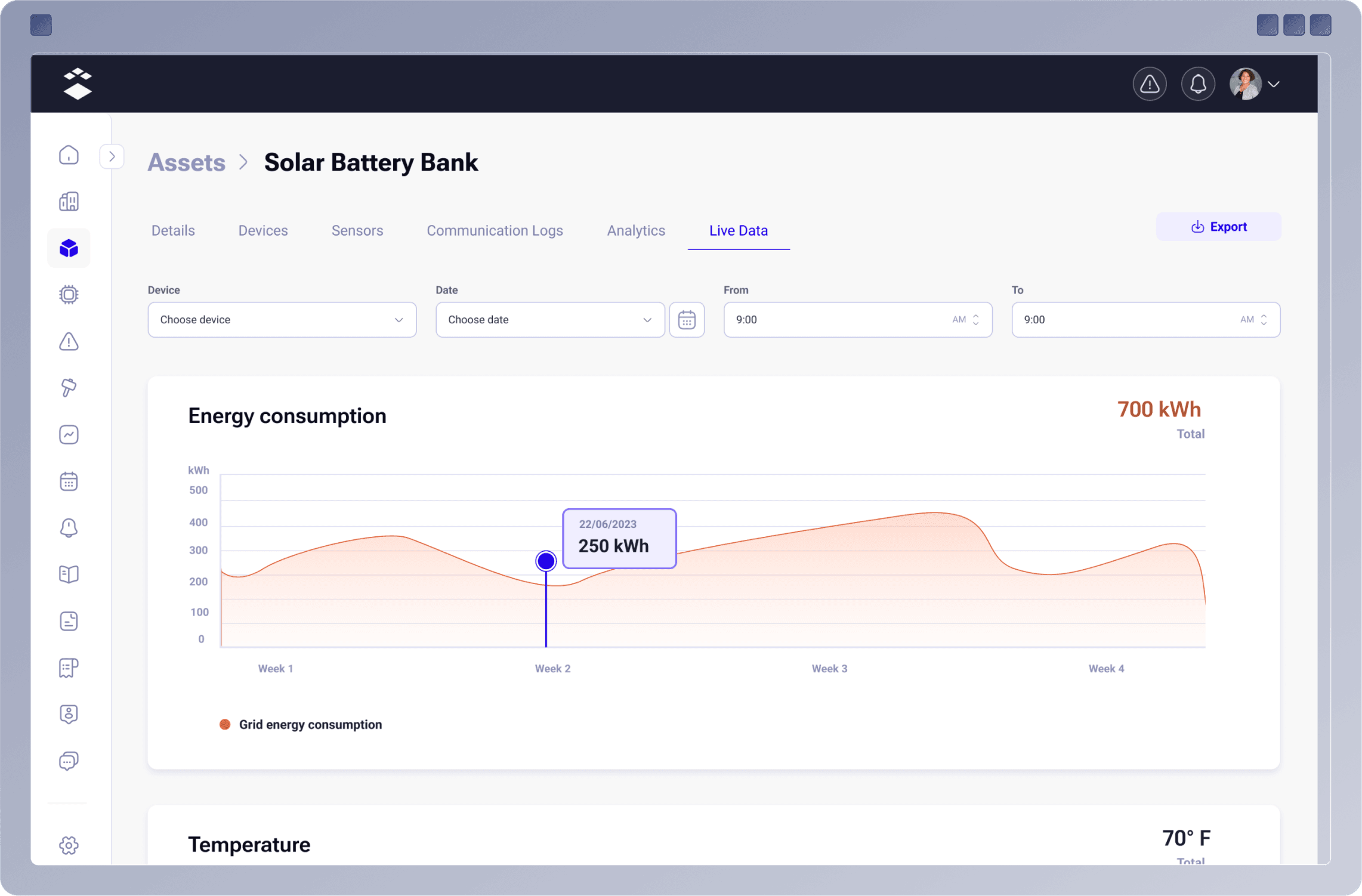Click the warning icon in top bar
Image resolution: width=1362 pixels, height=896 pixels.
point(1149,84)
